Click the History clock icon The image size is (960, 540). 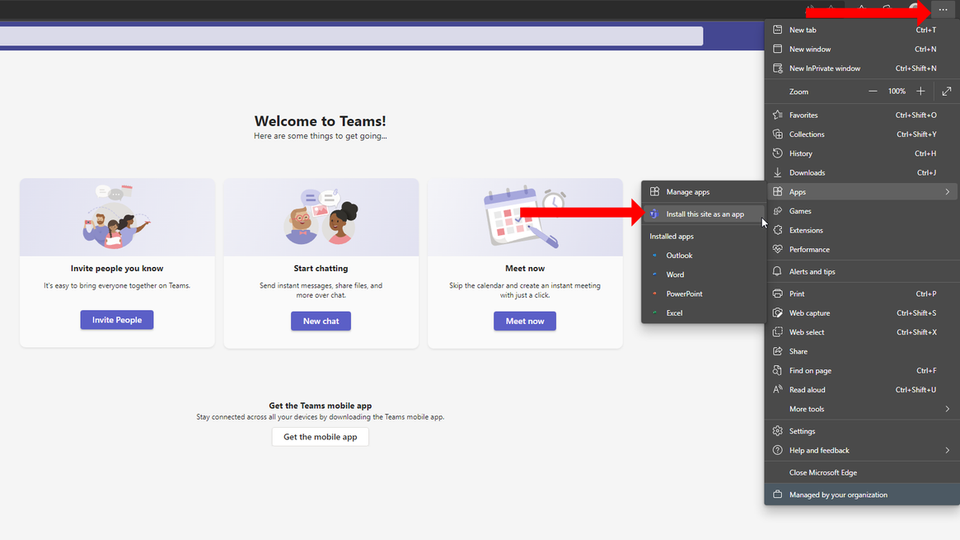[x=778, y=153]
